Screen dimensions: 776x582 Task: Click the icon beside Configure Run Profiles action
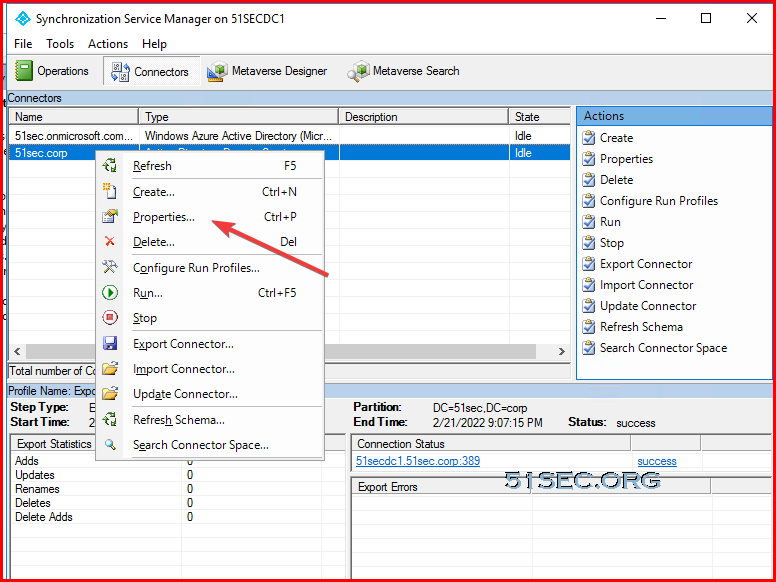point(589,201)
